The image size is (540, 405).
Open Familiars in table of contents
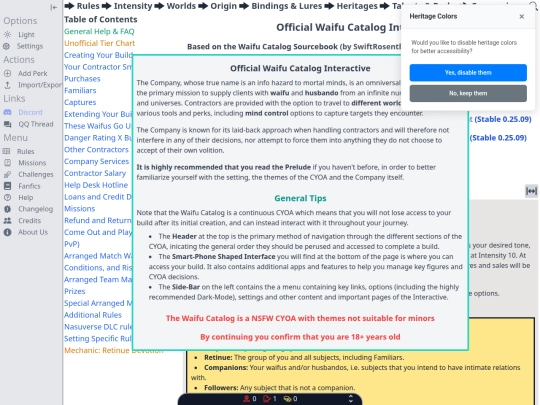80,90
